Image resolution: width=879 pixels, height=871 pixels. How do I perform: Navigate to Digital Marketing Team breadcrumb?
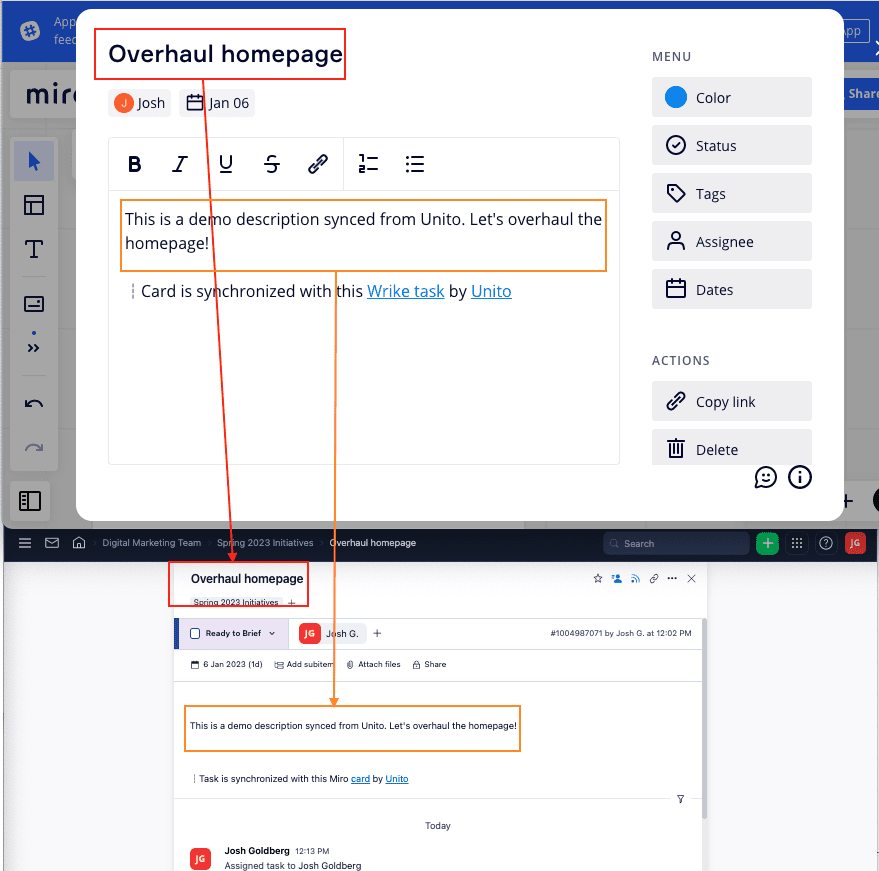[151, 543]
